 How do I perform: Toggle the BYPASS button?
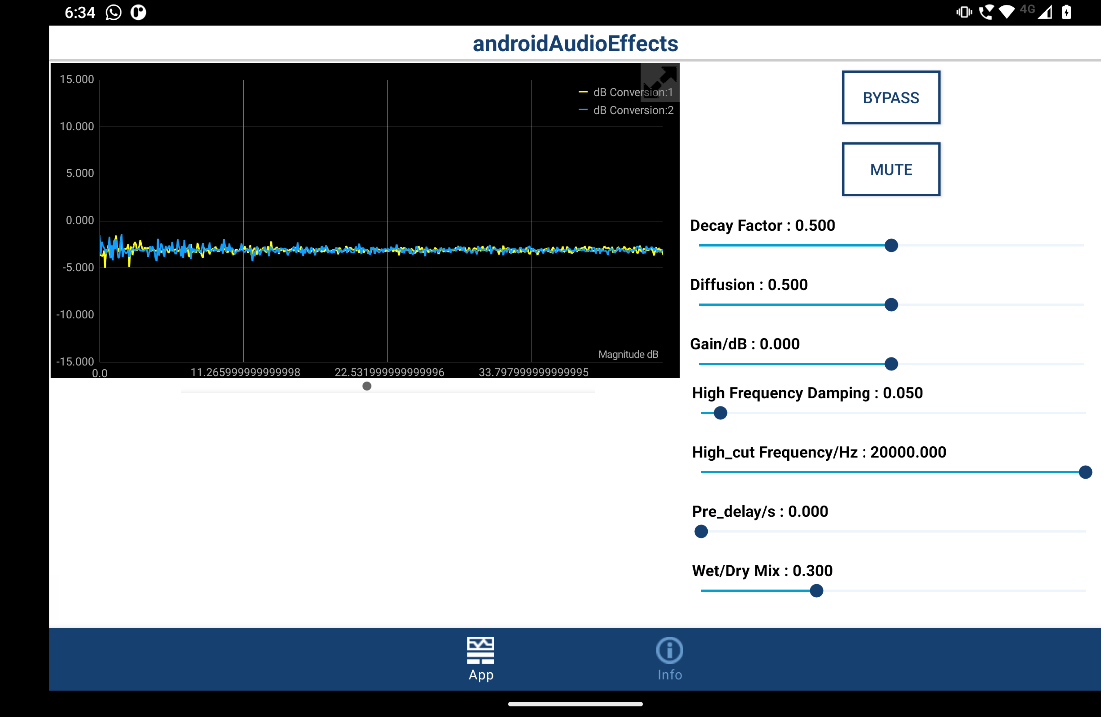tap(891, 98)
